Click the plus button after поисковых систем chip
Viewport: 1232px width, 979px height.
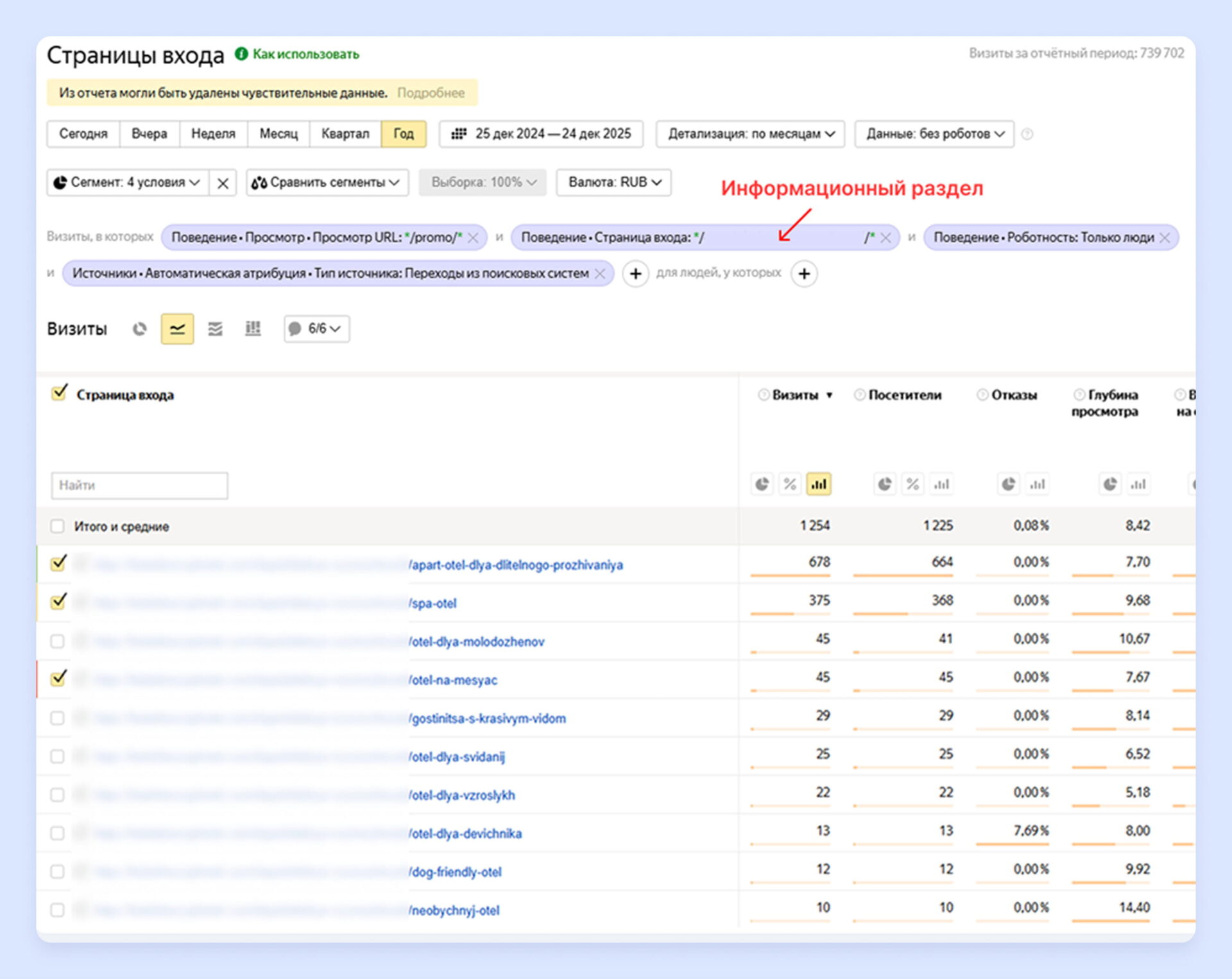[635, 274]
